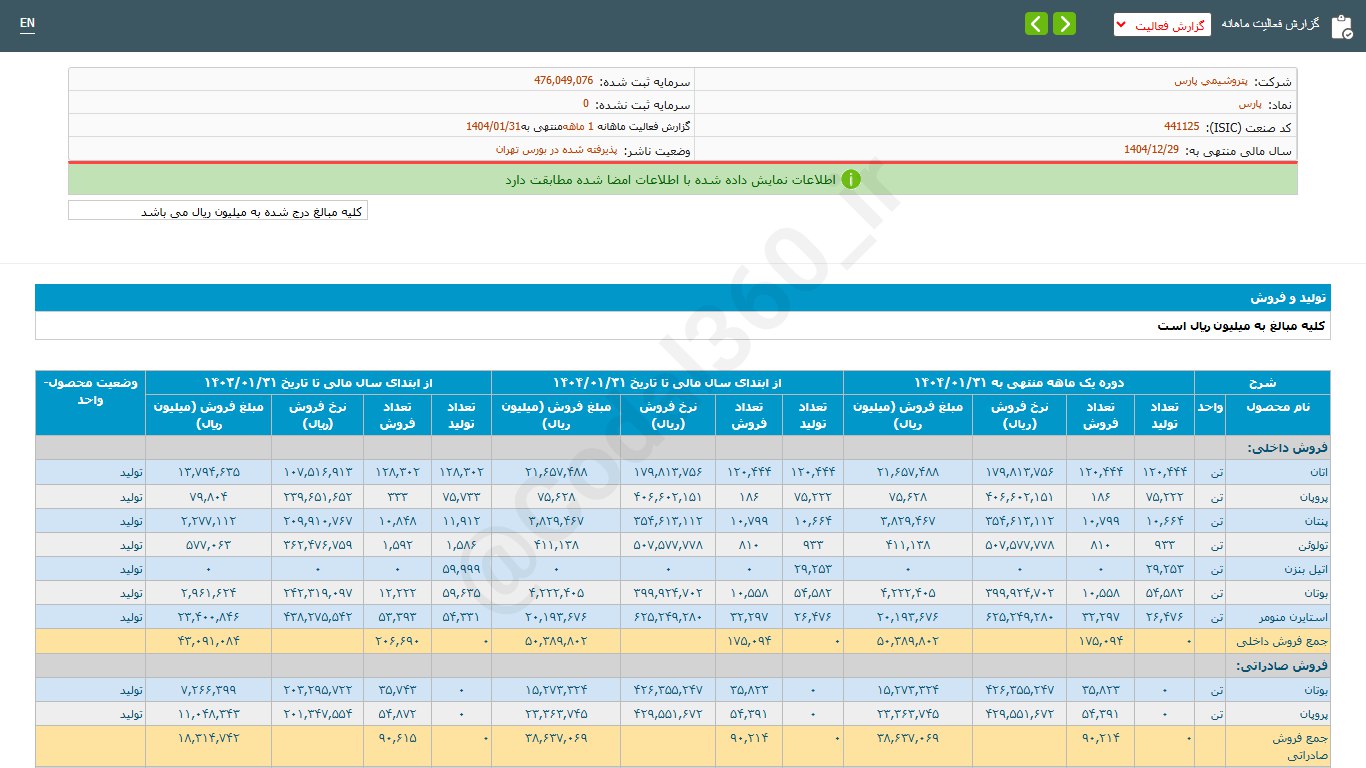Click the monthly activity report clipboard icon
Screen dimensions: 1366x768
[1341, 26]
